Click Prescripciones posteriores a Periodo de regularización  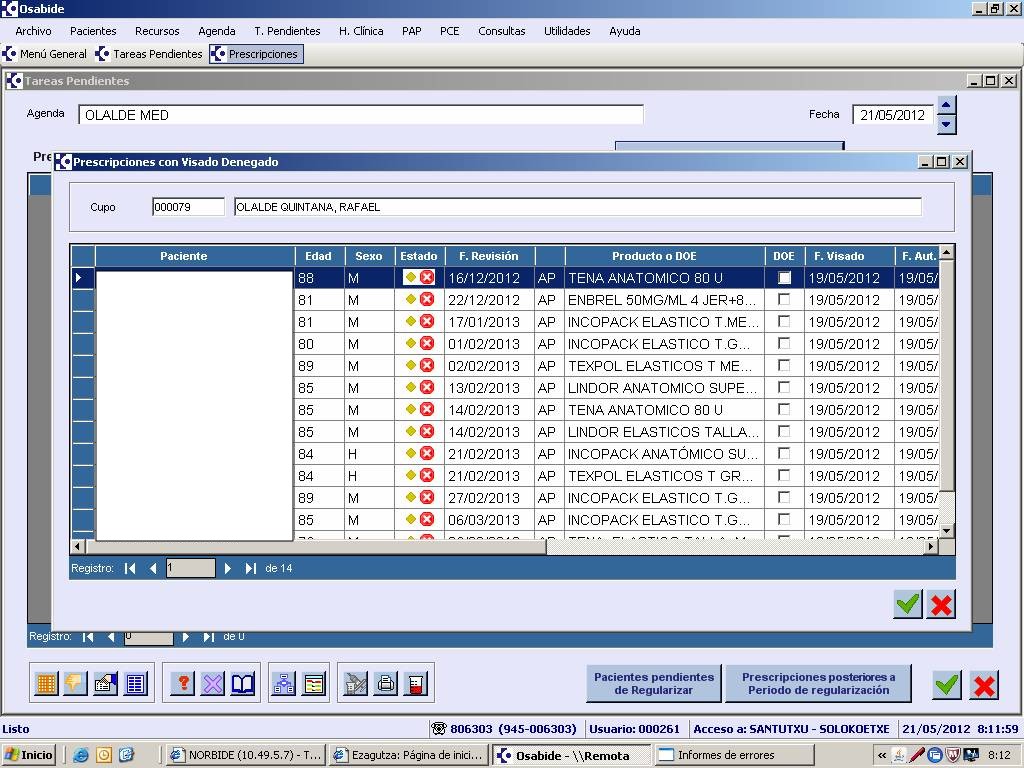[818, 684]
